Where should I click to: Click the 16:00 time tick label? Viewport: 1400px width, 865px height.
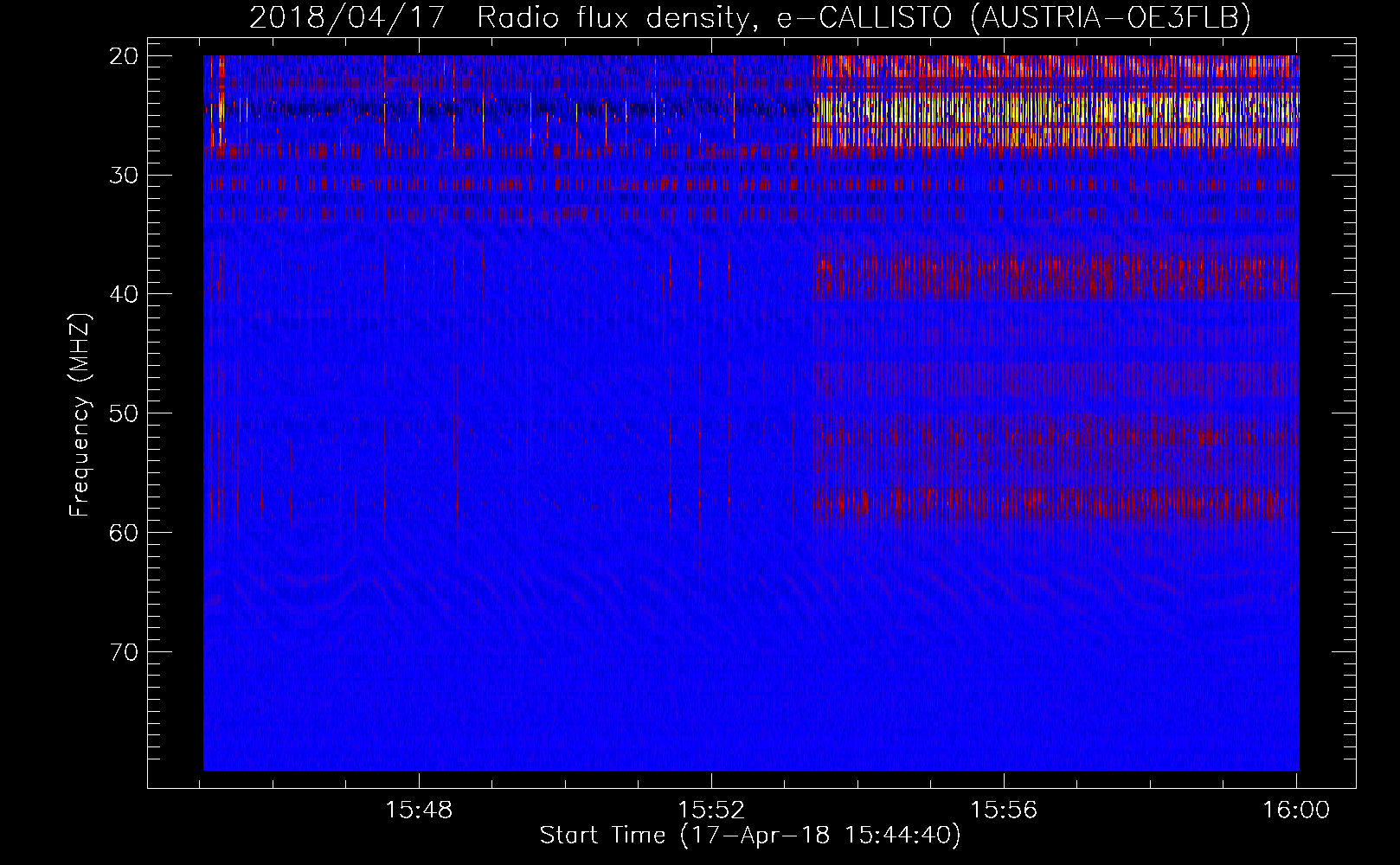1296,811
